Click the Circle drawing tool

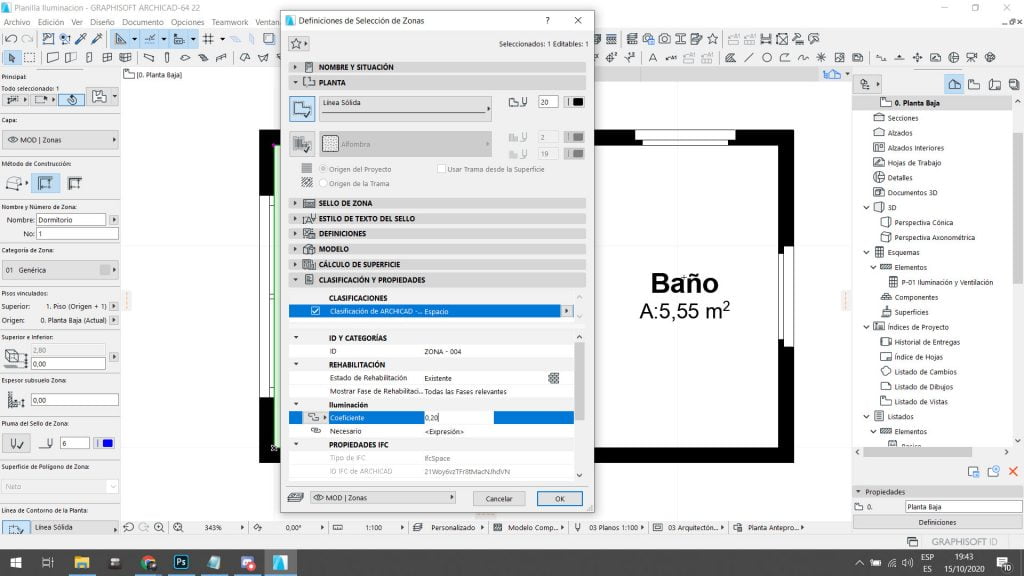pyautogui.click(x=768, y=57)
